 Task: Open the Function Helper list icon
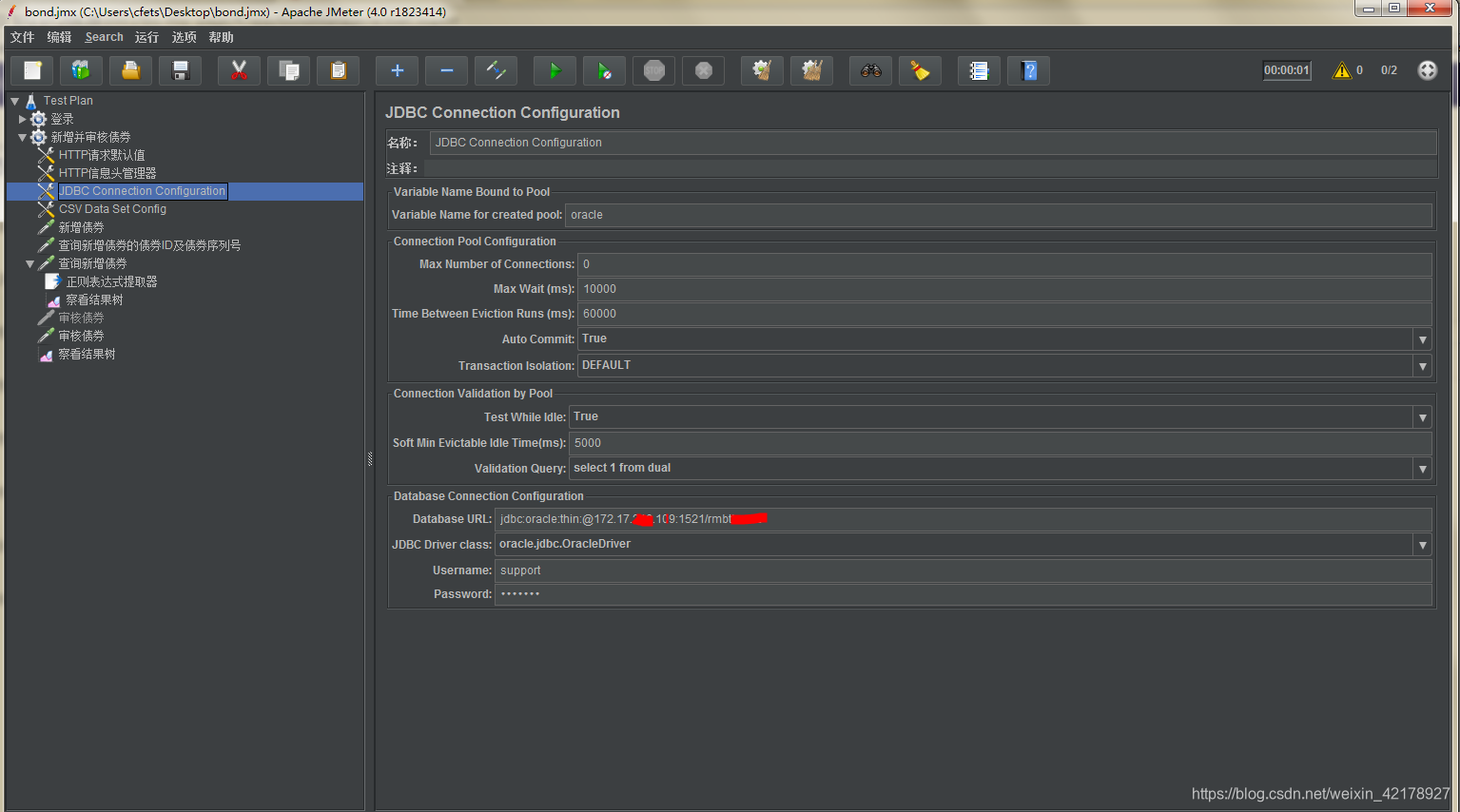click(980, 70)
